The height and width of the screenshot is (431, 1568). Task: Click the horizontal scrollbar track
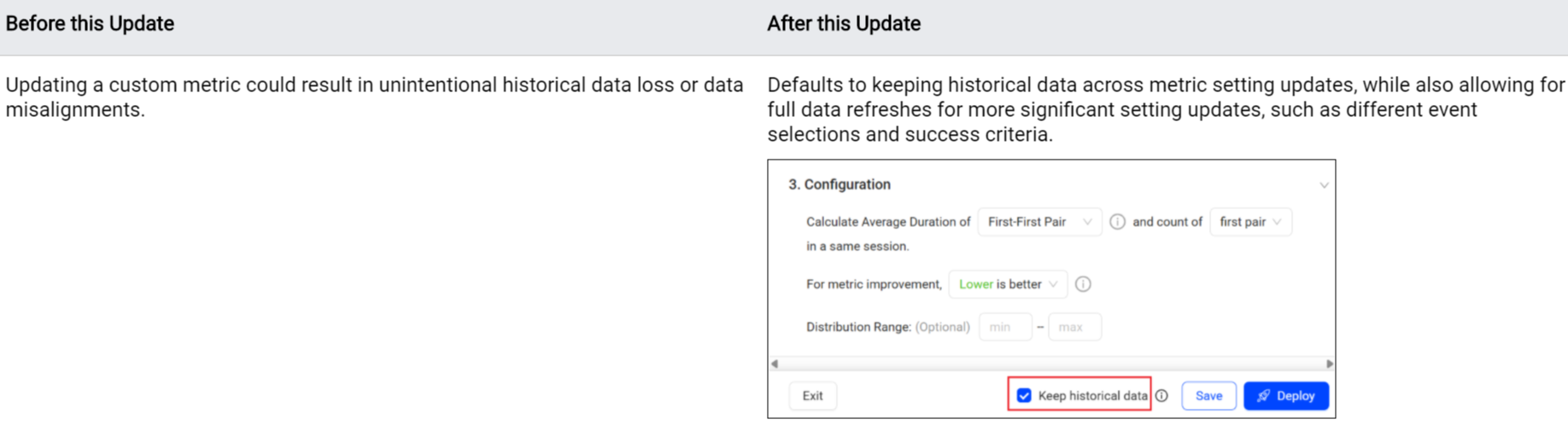(x=1050, y=364)
